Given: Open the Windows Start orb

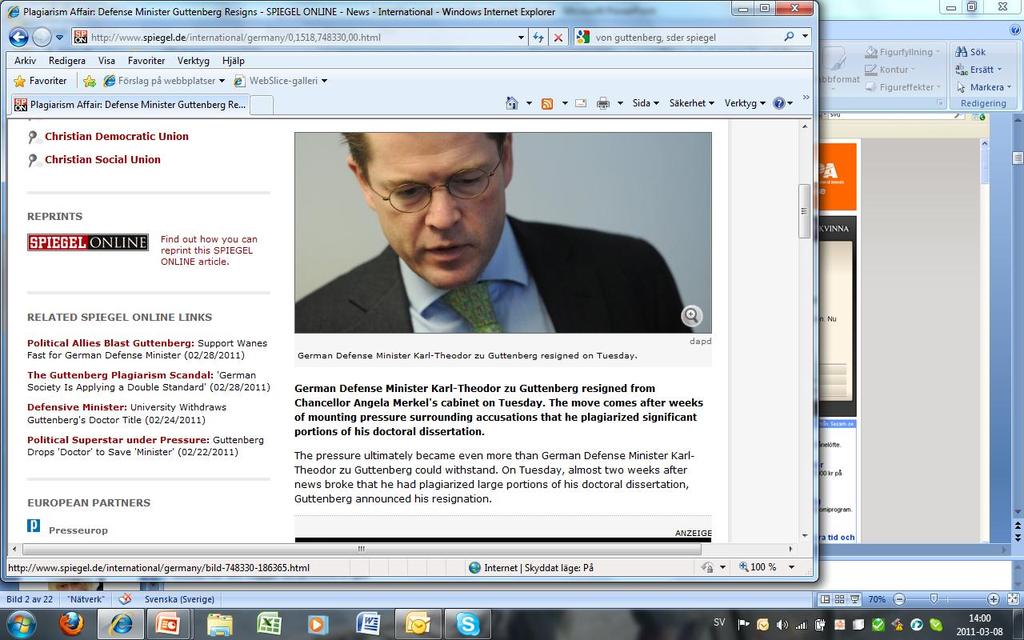Looking at the screenshot, I should (22, 624).
